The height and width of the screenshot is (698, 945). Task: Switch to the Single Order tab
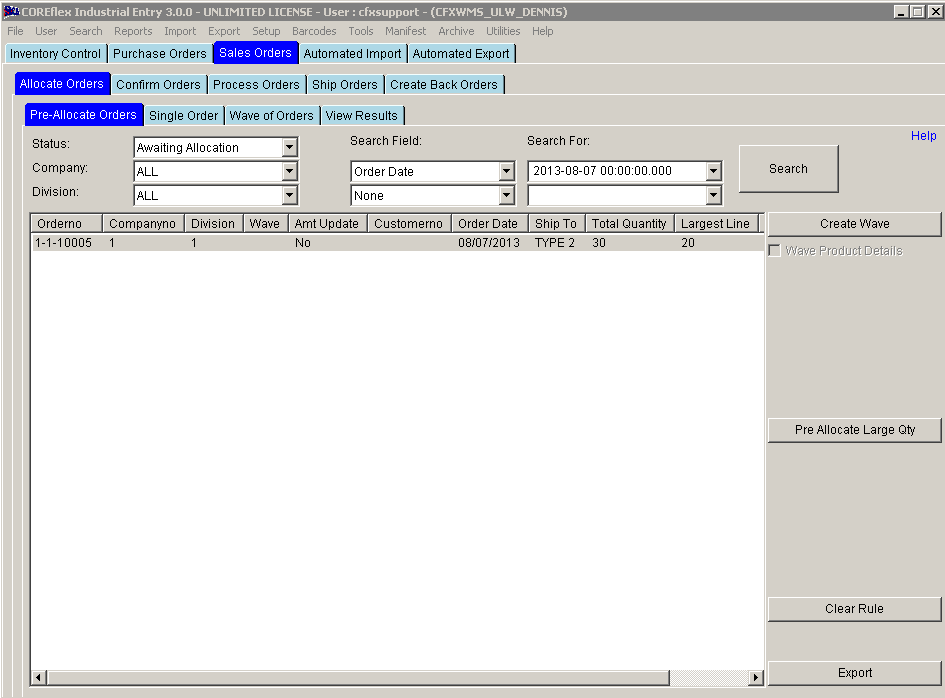point(184,116)
